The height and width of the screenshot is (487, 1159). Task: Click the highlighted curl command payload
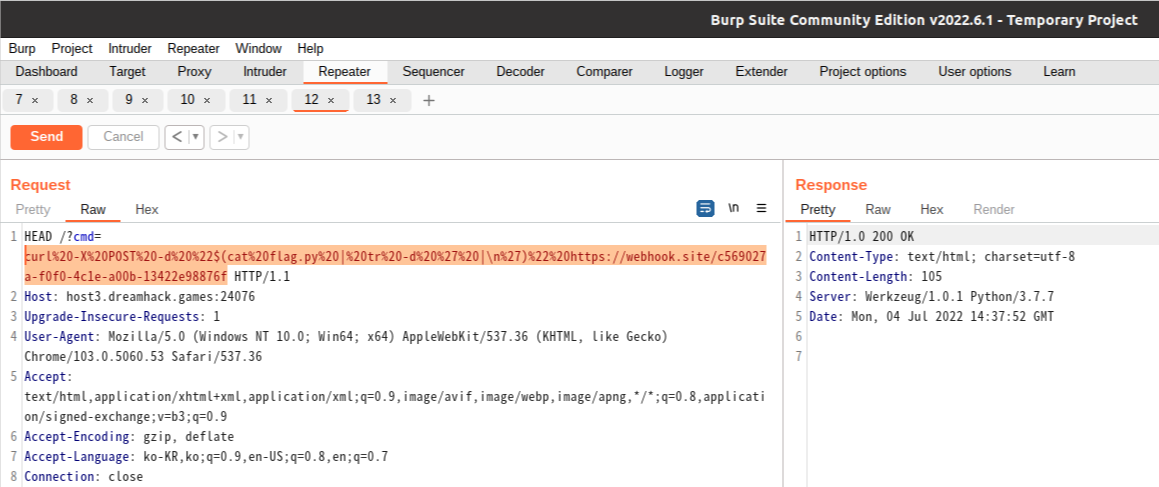pos(395,267)
